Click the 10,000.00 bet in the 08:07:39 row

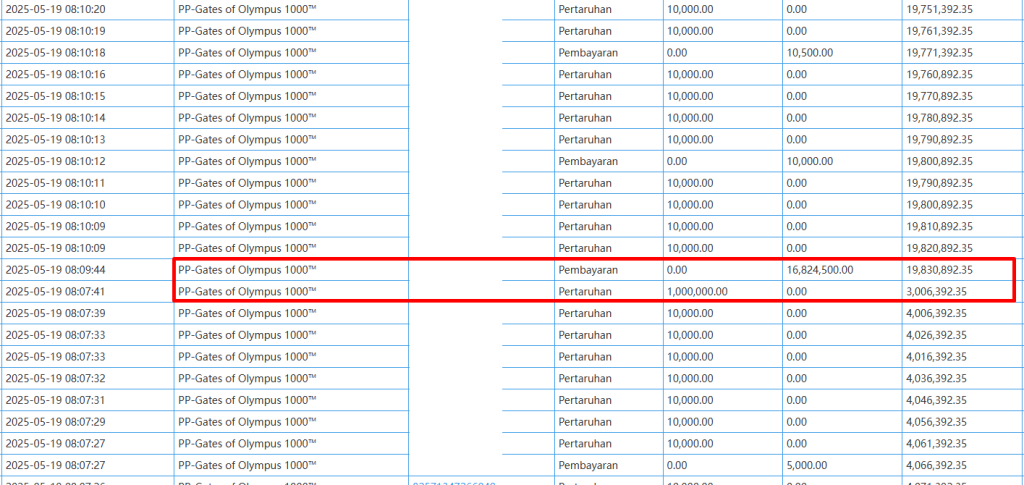[x=690, y=313]
